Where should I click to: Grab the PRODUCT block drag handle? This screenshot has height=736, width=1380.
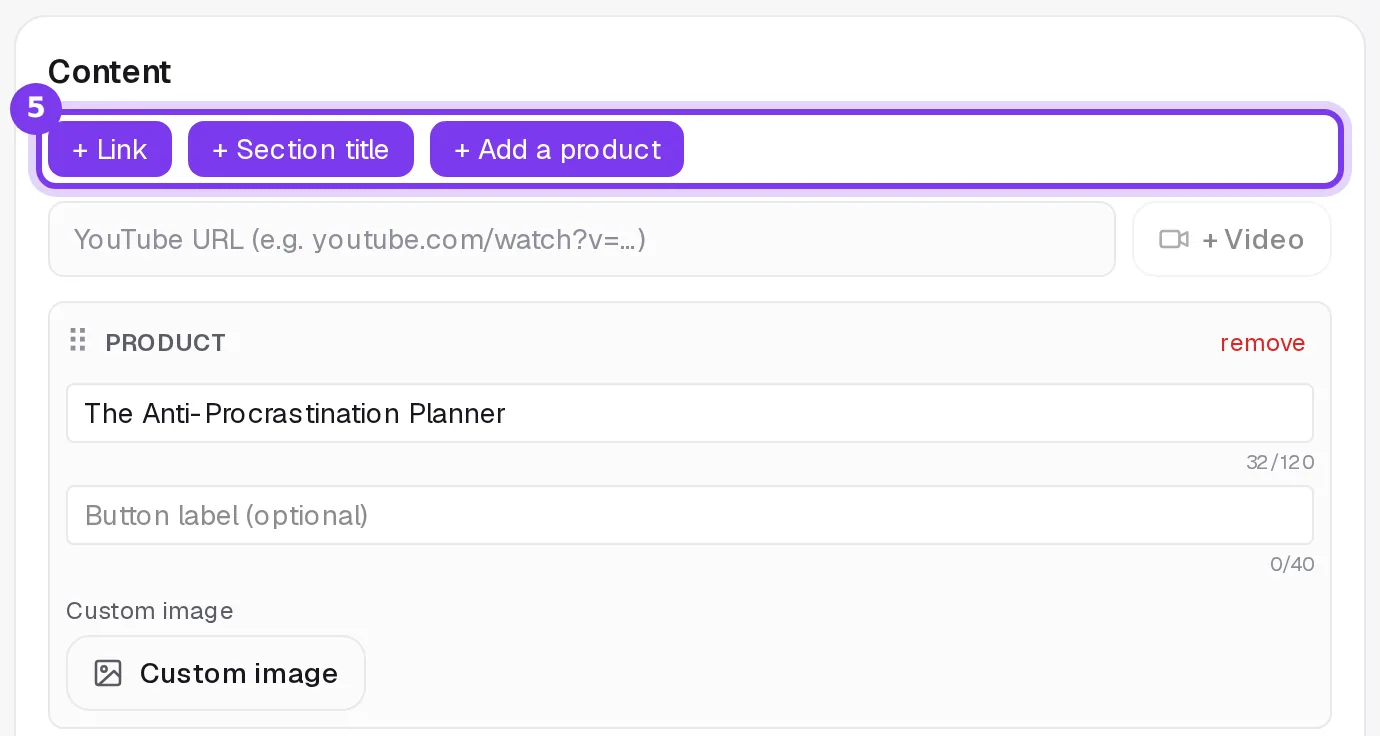pyautogui.click(x=77, y=341)
